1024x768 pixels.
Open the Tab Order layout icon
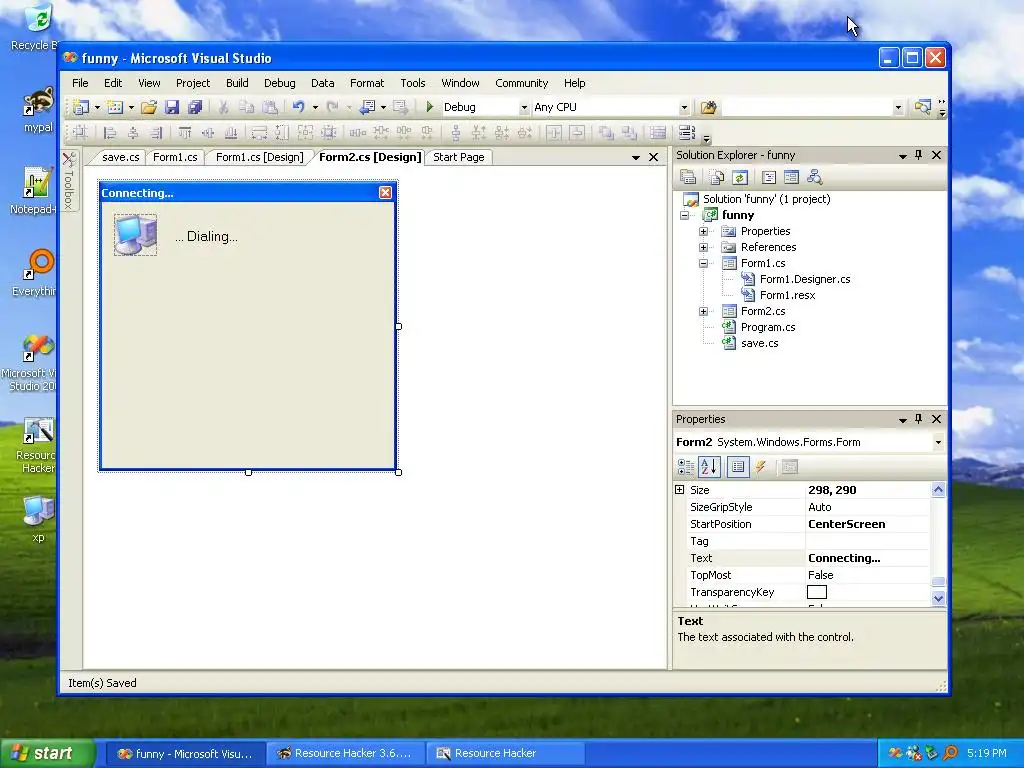coord(686,133)
